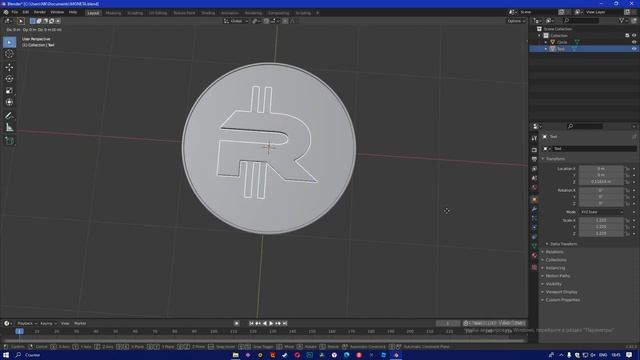The width and height of the screenshot is (640, 360).
Task: Click the timeline current frame marker
Action: click(x=19, y=331)
